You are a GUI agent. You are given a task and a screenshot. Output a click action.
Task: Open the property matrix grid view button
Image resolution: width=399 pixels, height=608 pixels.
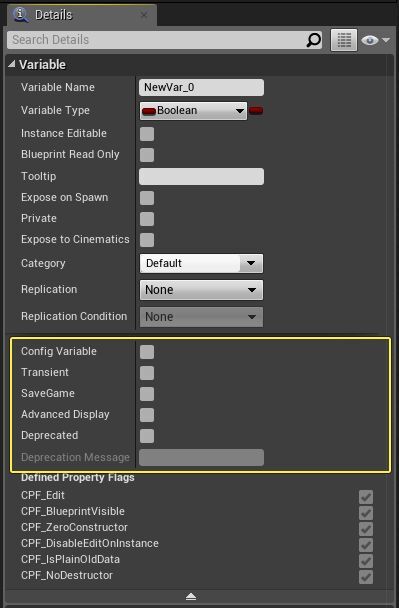344,40
